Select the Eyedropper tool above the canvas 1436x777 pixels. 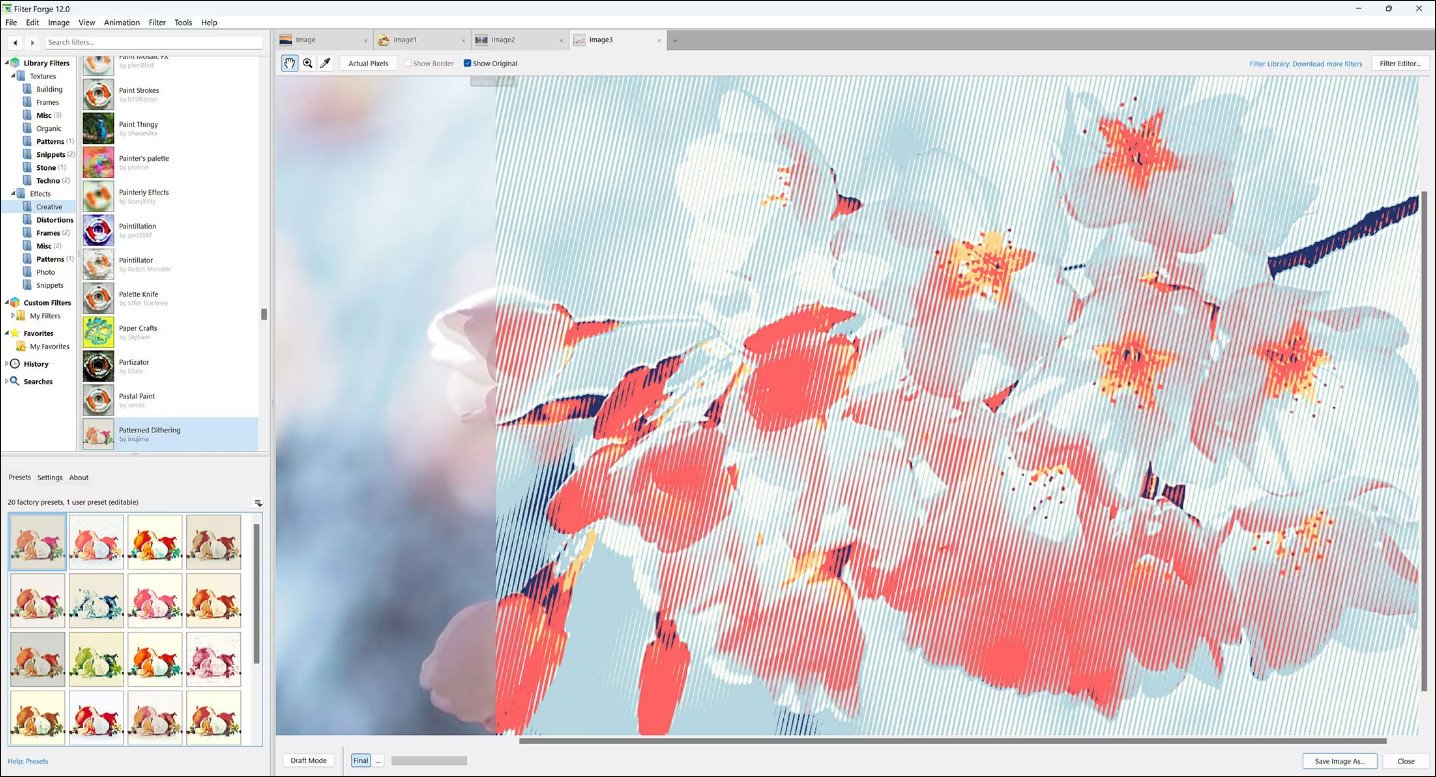click(x=326, y=62)
